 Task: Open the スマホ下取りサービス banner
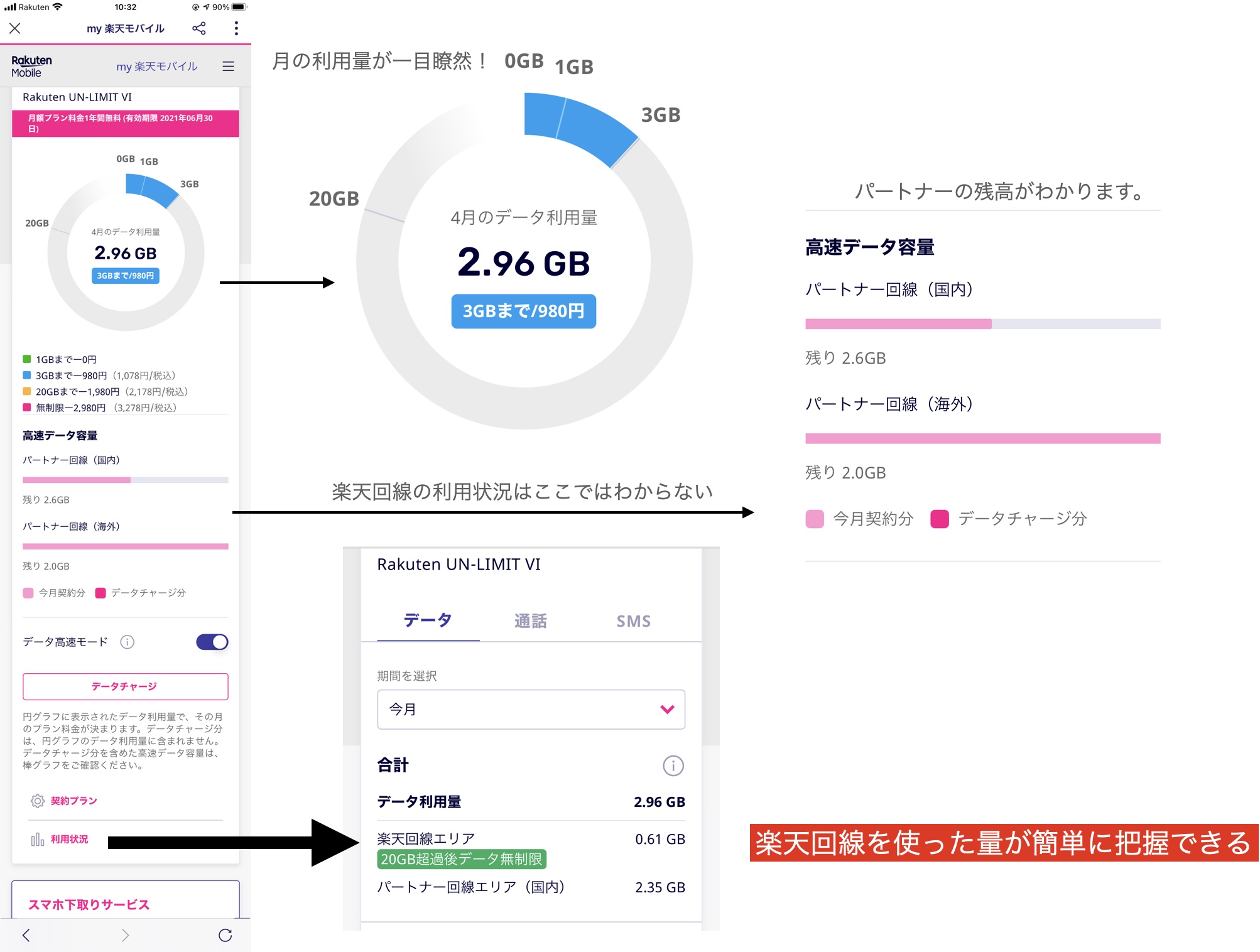[x=126, y=900]
